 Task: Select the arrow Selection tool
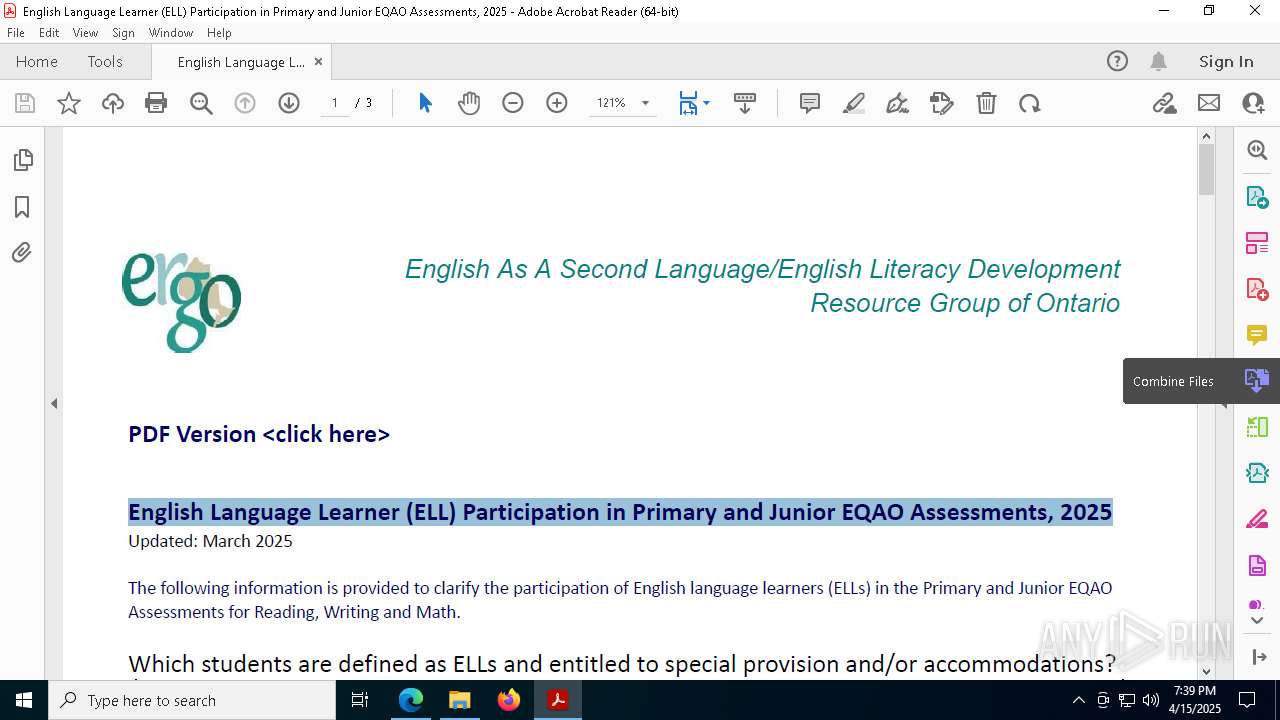click(x=425, y=103)
